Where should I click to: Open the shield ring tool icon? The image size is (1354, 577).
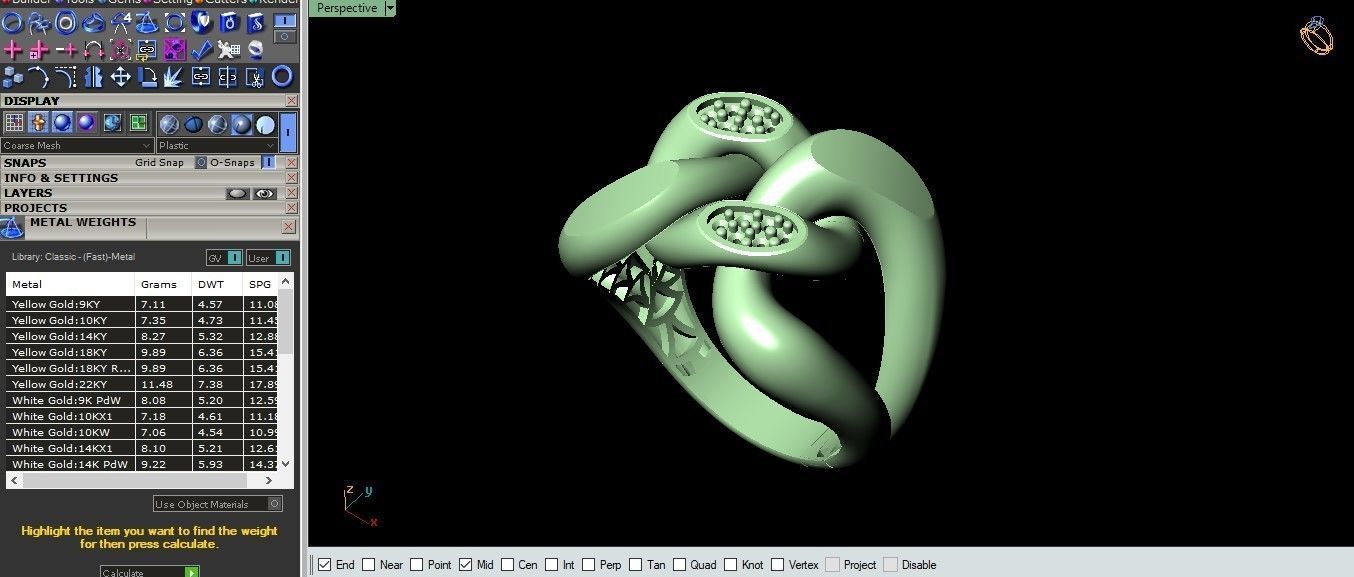click(x=201, y=22)
